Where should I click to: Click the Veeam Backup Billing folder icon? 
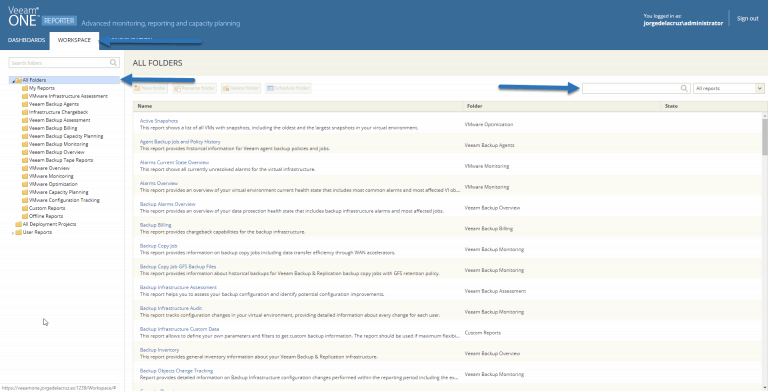24,128
